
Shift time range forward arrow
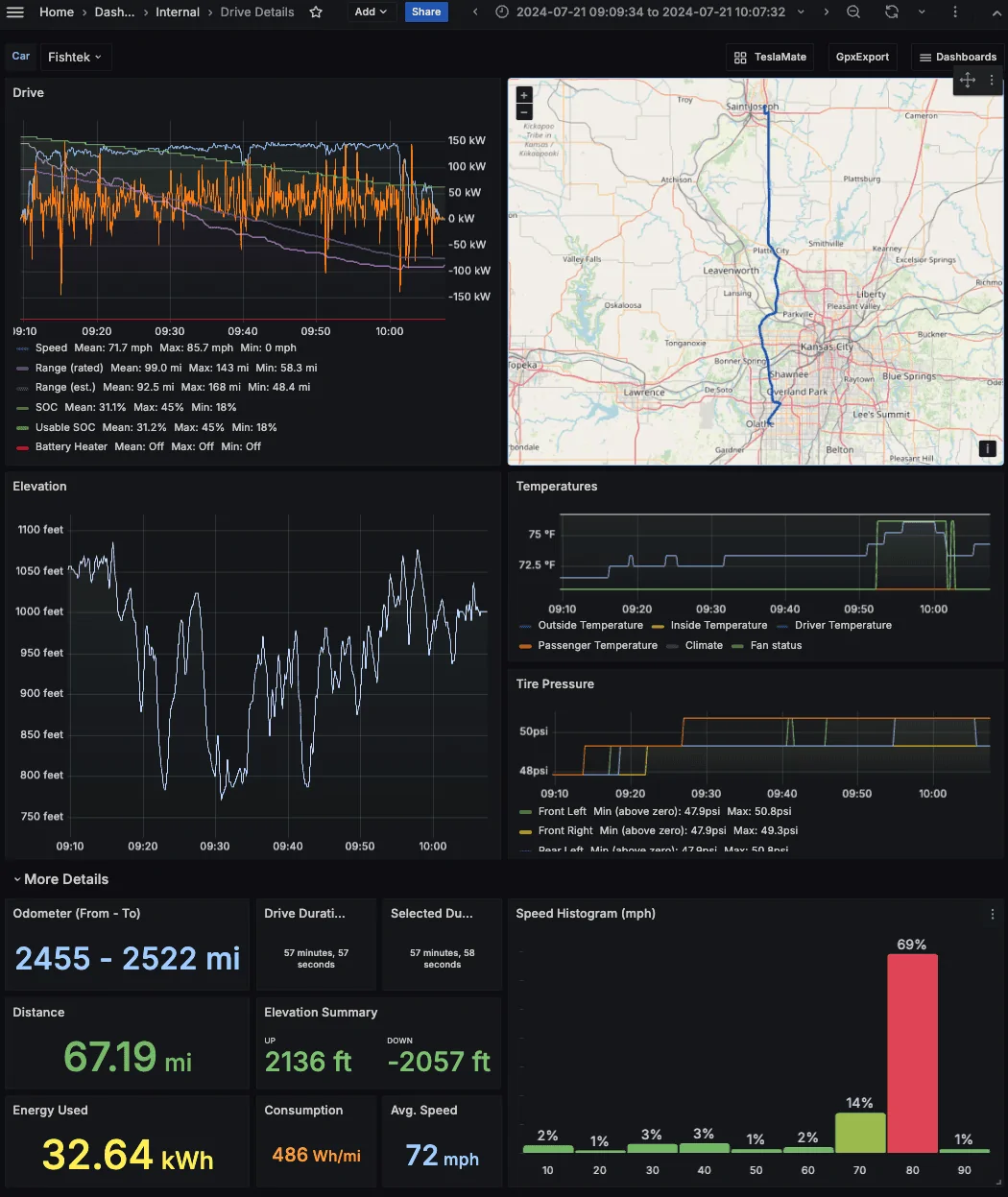[827, 12]
